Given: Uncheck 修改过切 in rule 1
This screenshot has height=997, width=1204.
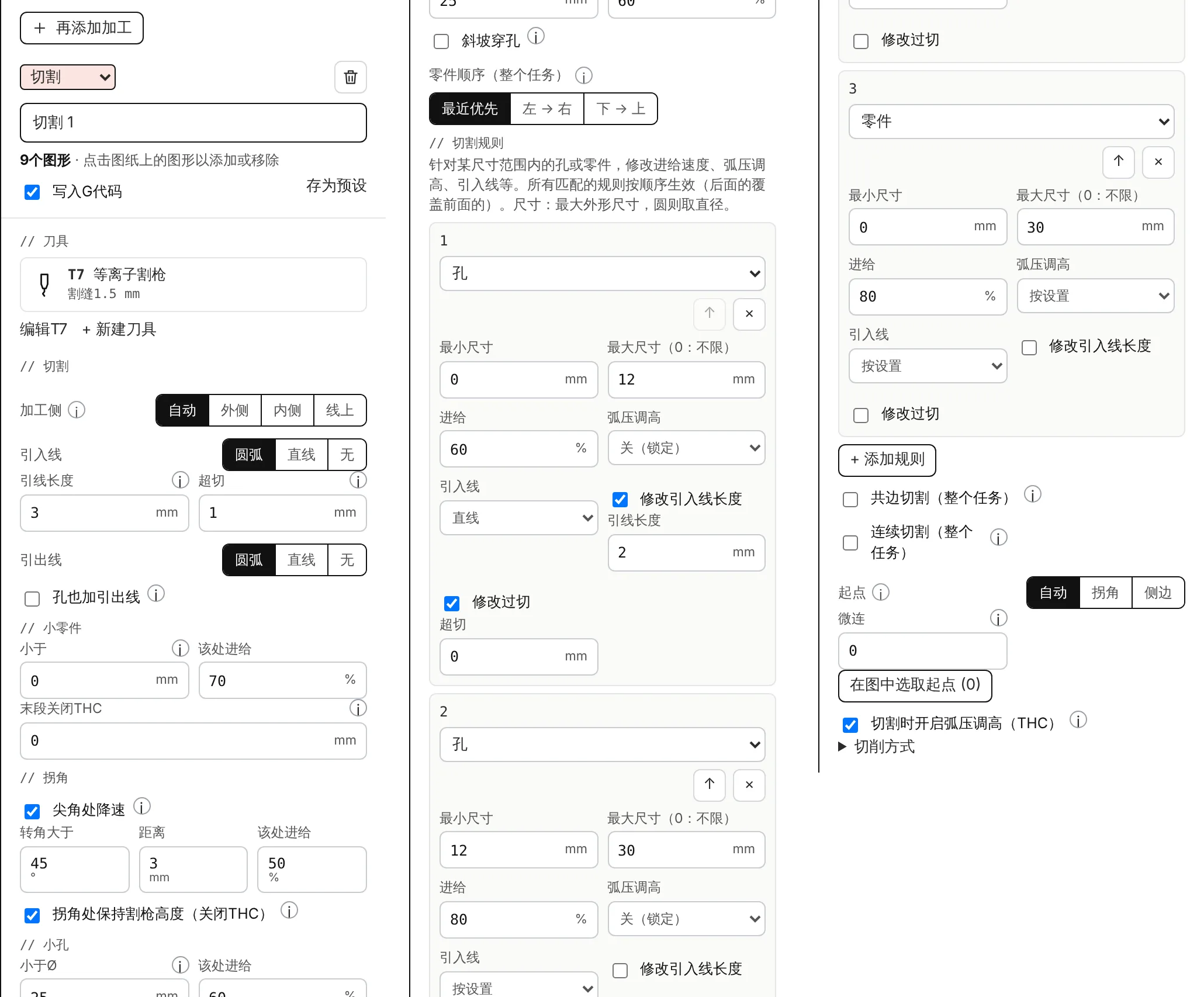Looking at the screenshot, I should [452, 604].
